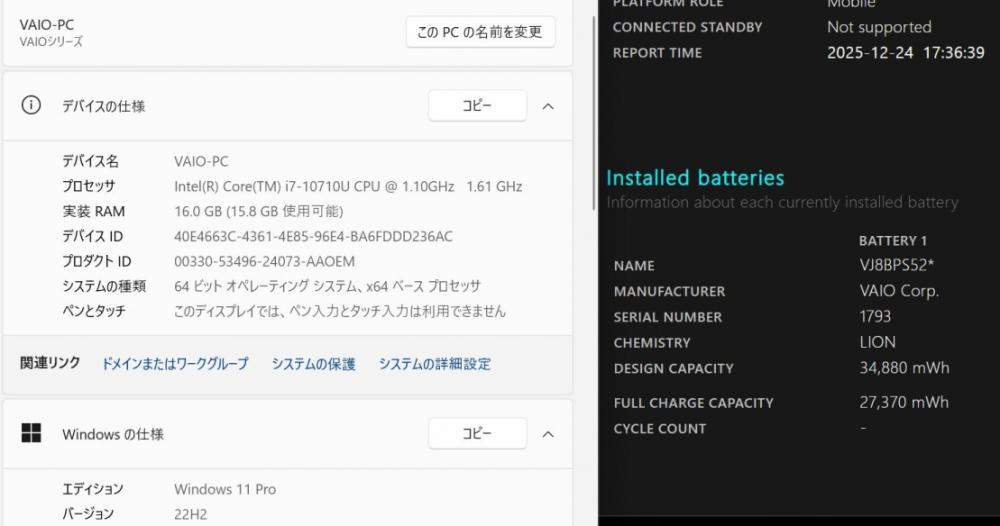Image resolution: width=1000 pixels, height=526 pixels.
Task: Select the full charge capacity 27,370 mWh
Action: click(904, 402)
